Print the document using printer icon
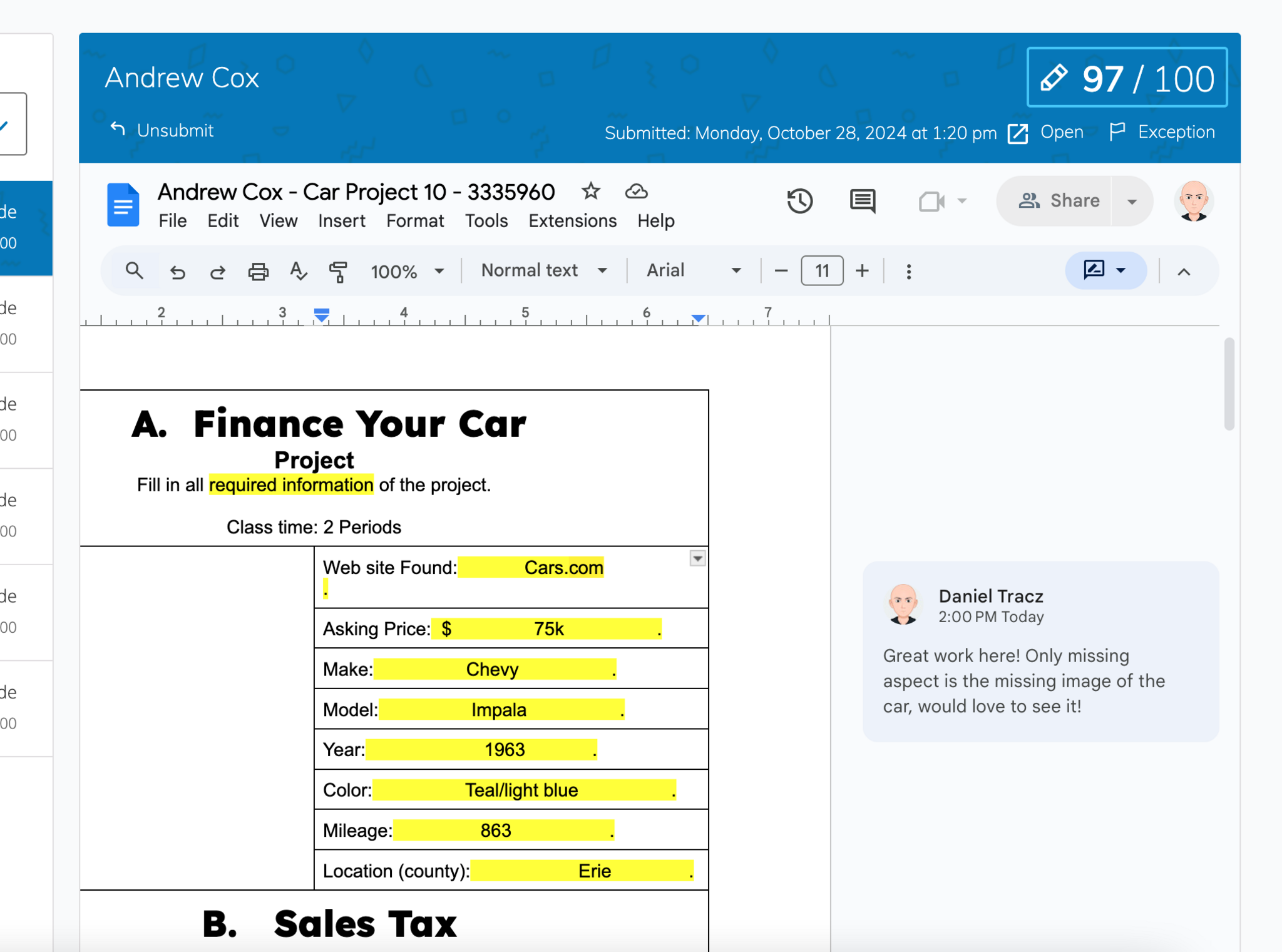Viewport: 1282px width, 952px height. tap(258, 272)
